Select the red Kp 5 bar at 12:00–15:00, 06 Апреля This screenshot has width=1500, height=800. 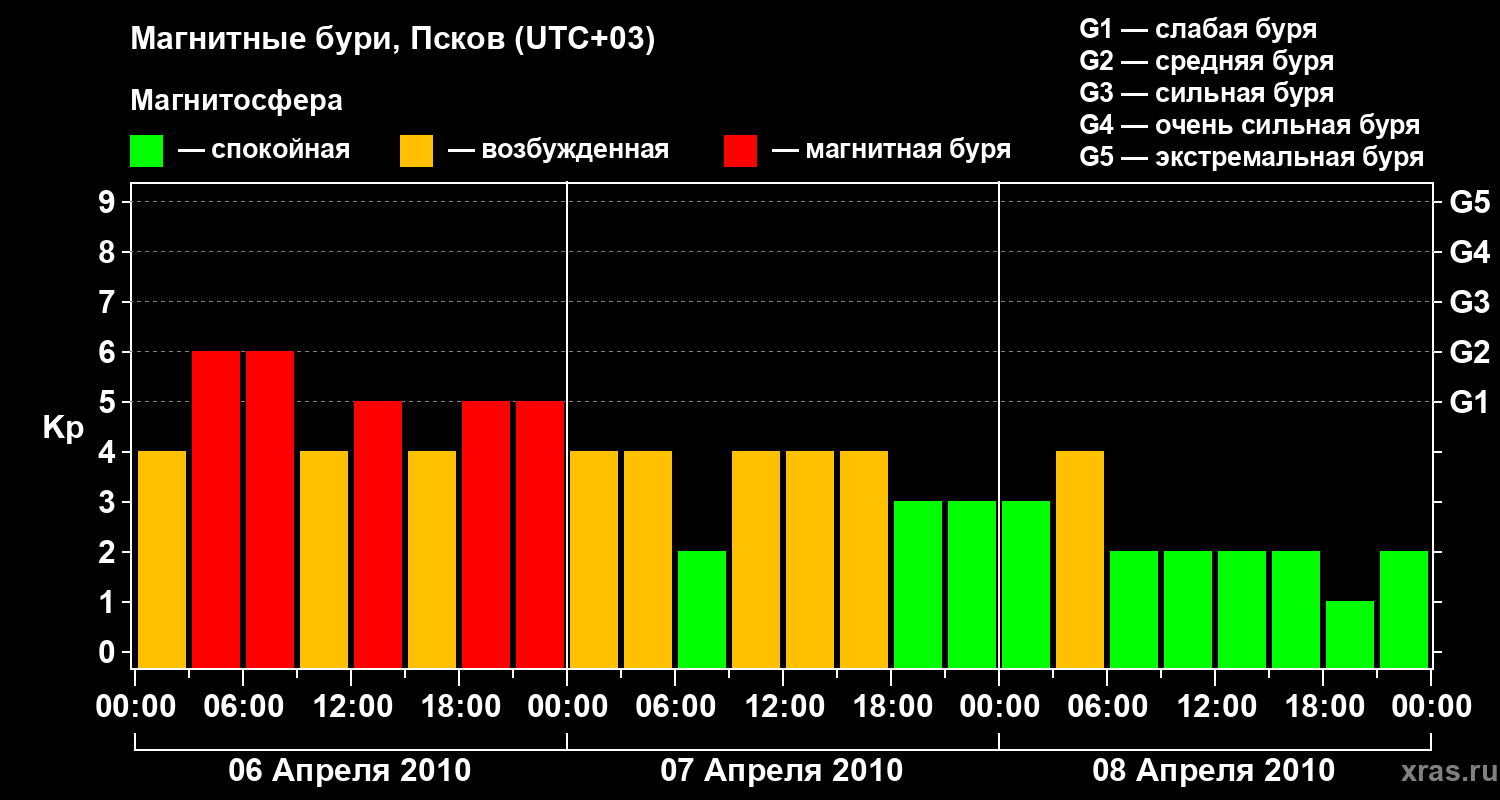pyautogui.click(x=378, y=534)
